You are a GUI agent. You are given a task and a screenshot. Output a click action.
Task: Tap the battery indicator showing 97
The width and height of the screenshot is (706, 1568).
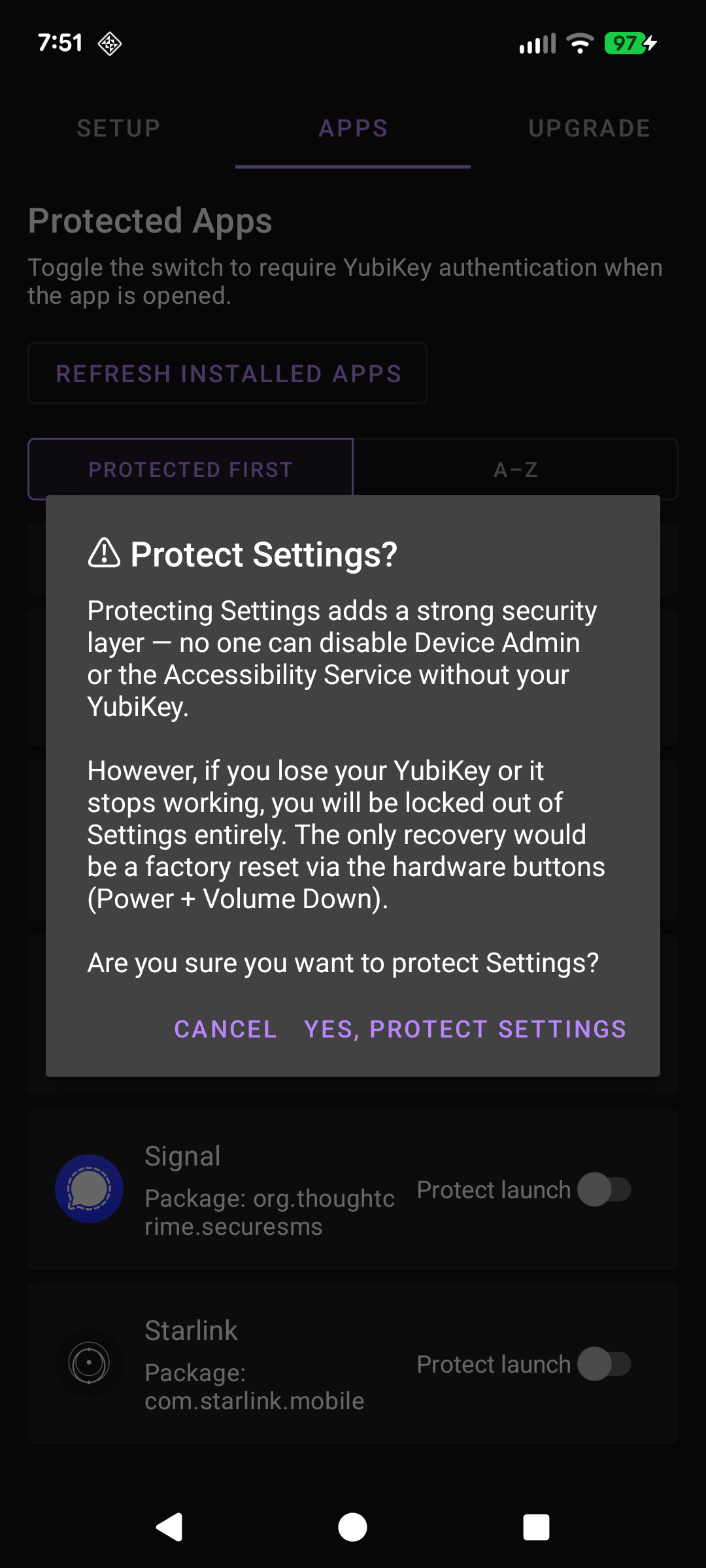coord(626,42)
